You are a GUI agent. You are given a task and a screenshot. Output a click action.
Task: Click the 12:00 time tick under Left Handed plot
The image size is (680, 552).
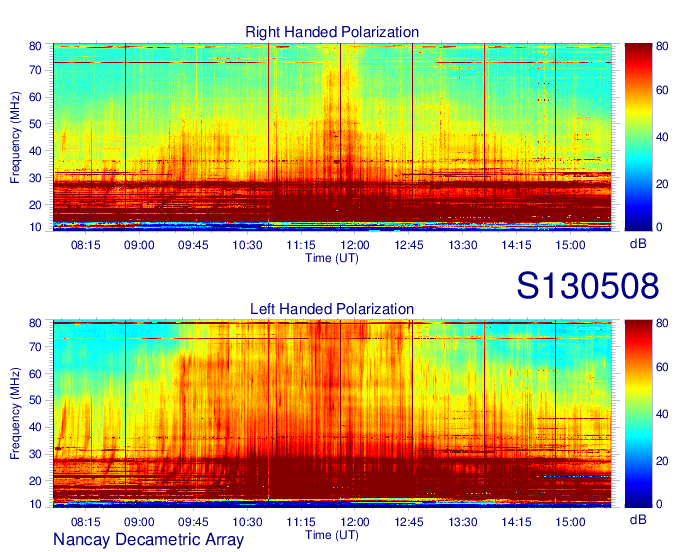[355, 522]
